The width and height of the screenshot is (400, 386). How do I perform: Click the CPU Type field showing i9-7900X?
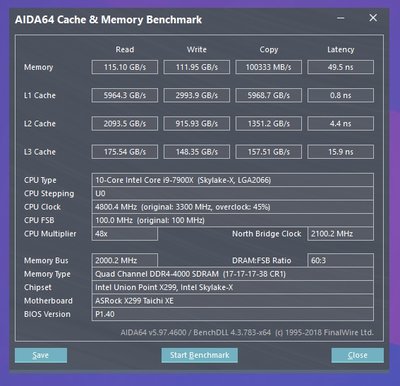tap(233, 180)
